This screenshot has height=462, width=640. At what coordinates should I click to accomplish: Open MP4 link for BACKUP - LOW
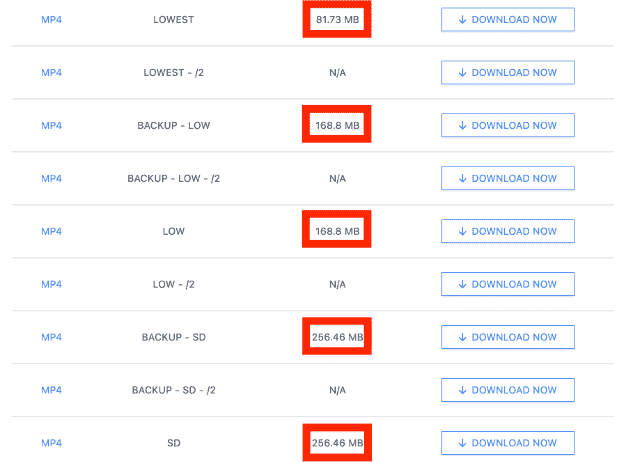pos(51,125)
